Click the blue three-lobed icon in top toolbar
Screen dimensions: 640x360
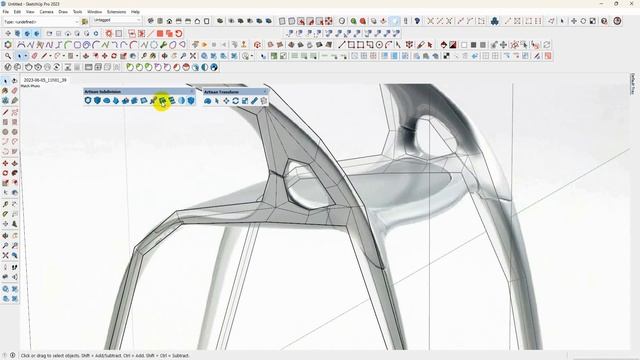tap(495, 21)
